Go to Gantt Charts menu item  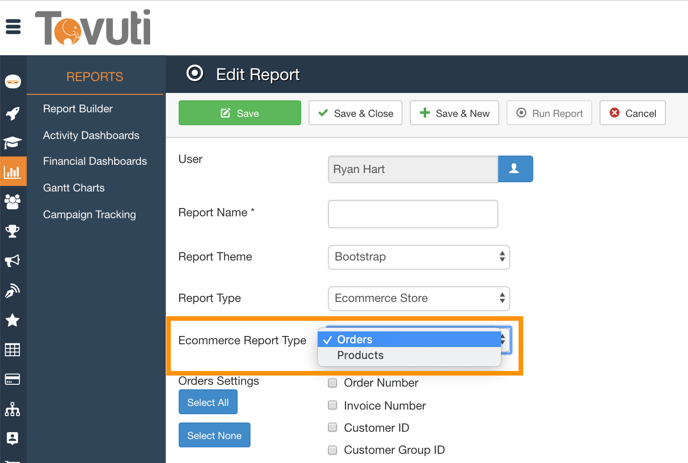[x=74, y=188]
